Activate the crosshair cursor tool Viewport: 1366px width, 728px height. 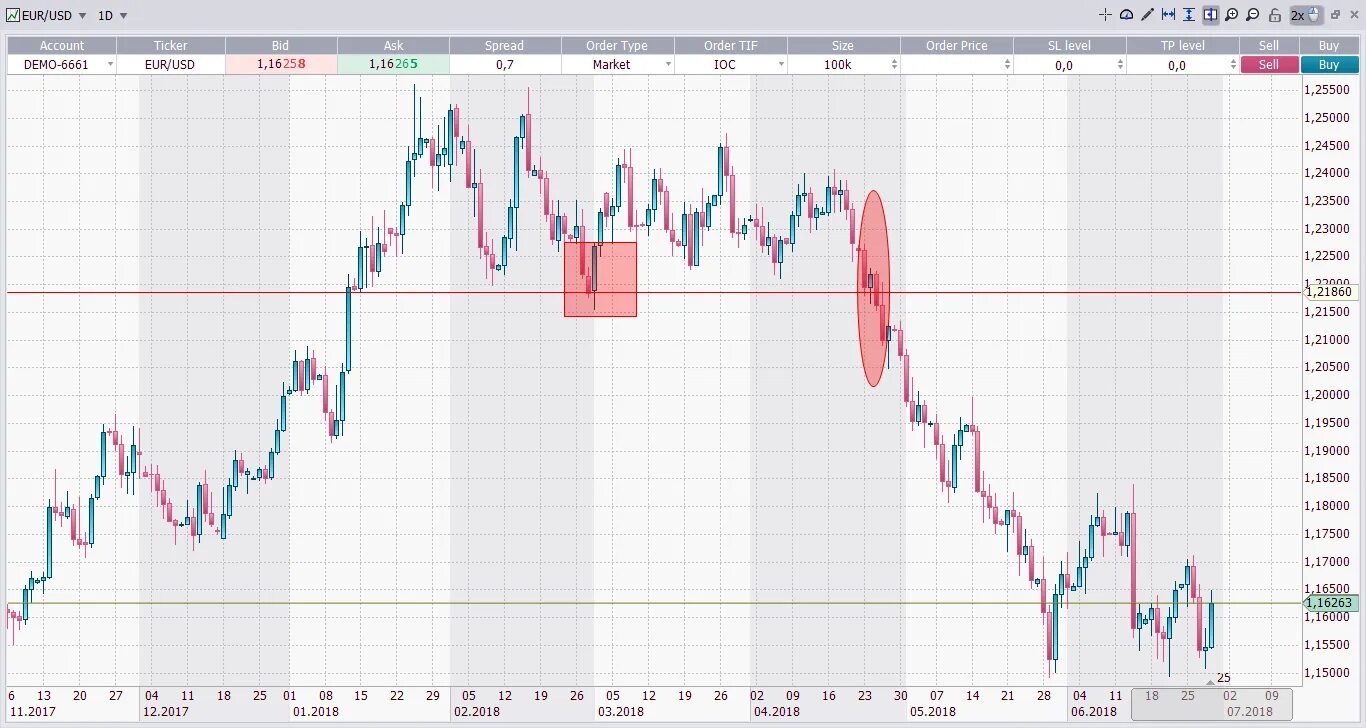tap(1105, 15)
